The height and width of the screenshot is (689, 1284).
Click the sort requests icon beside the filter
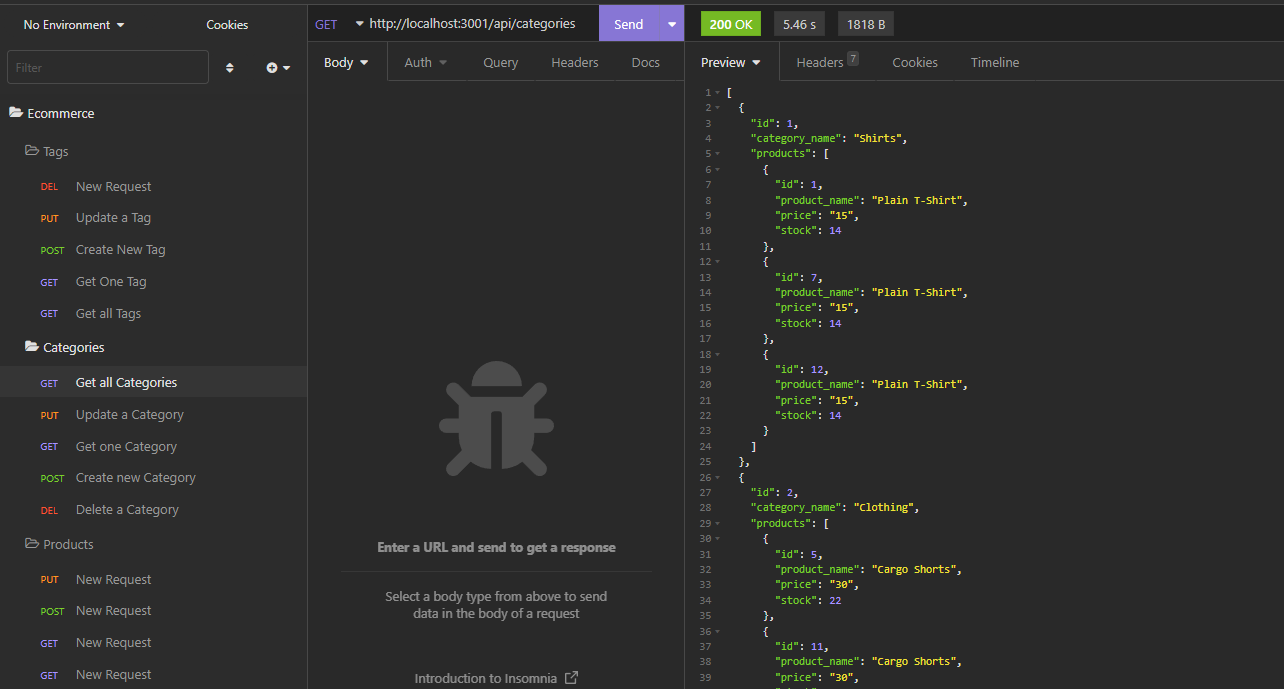pos(229,67)
